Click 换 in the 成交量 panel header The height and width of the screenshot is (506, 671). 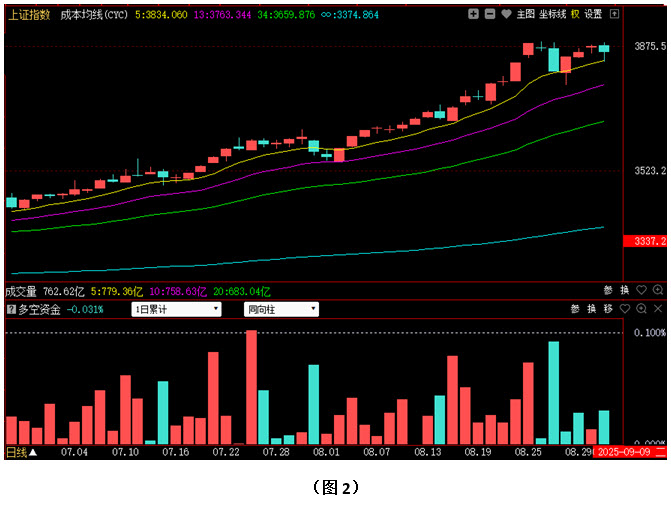pyautogui.click(x=625, y=290)
